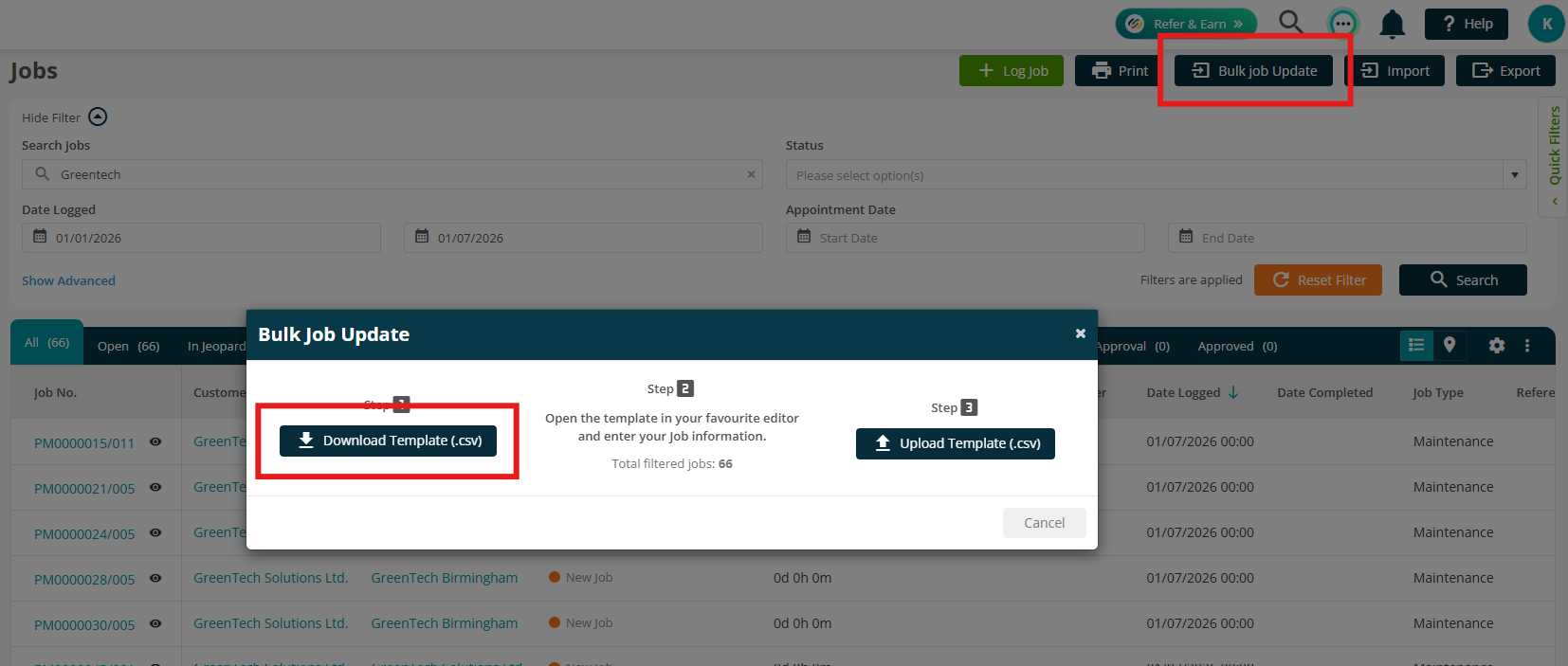Select the Approved (0) tab
This screenshot has width=1568, height=666.
click(x=1237, y=347)
